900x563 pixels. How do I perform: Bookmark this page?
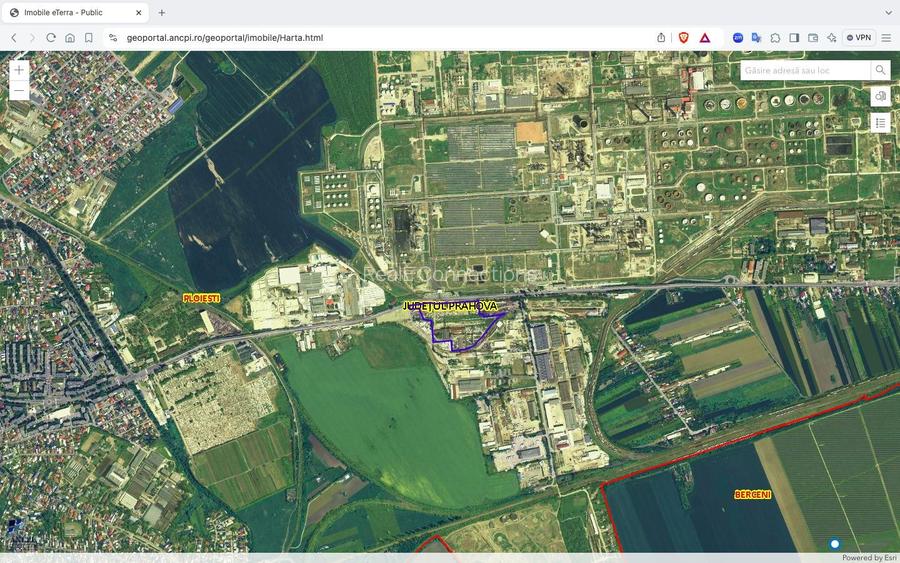coord(89,37)
